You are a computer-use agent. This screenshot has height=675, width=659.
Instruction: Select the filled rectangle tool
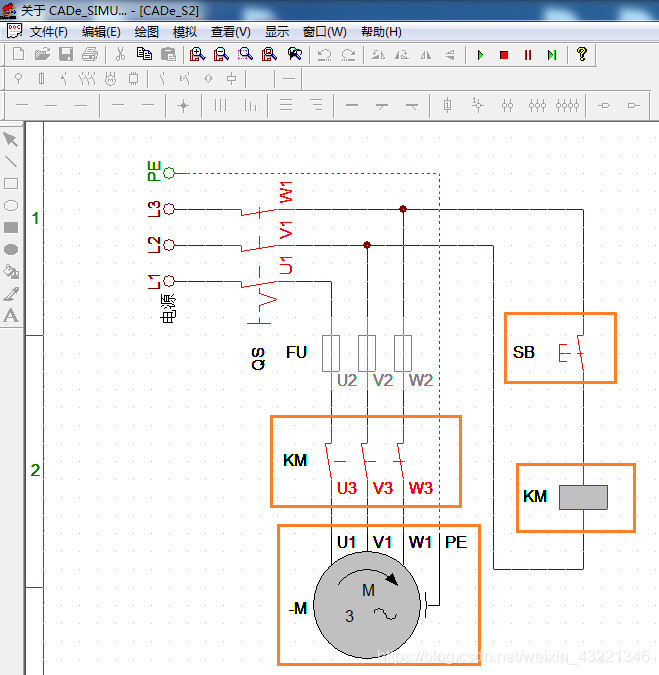coord(11,228)
